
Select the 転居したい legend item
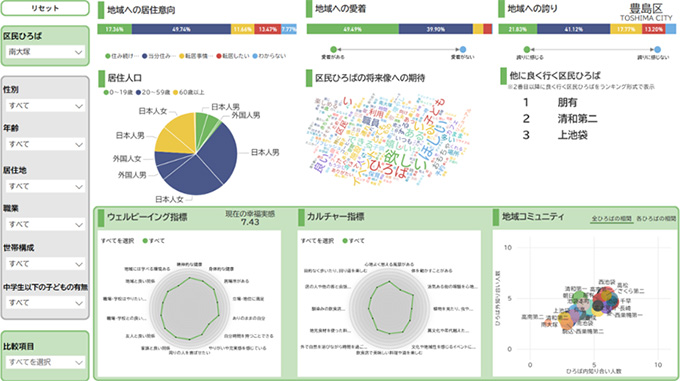point(233,56)
